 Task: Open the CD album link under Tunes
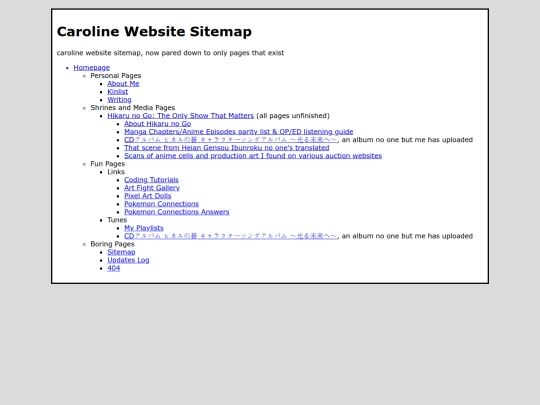point(231,236)
